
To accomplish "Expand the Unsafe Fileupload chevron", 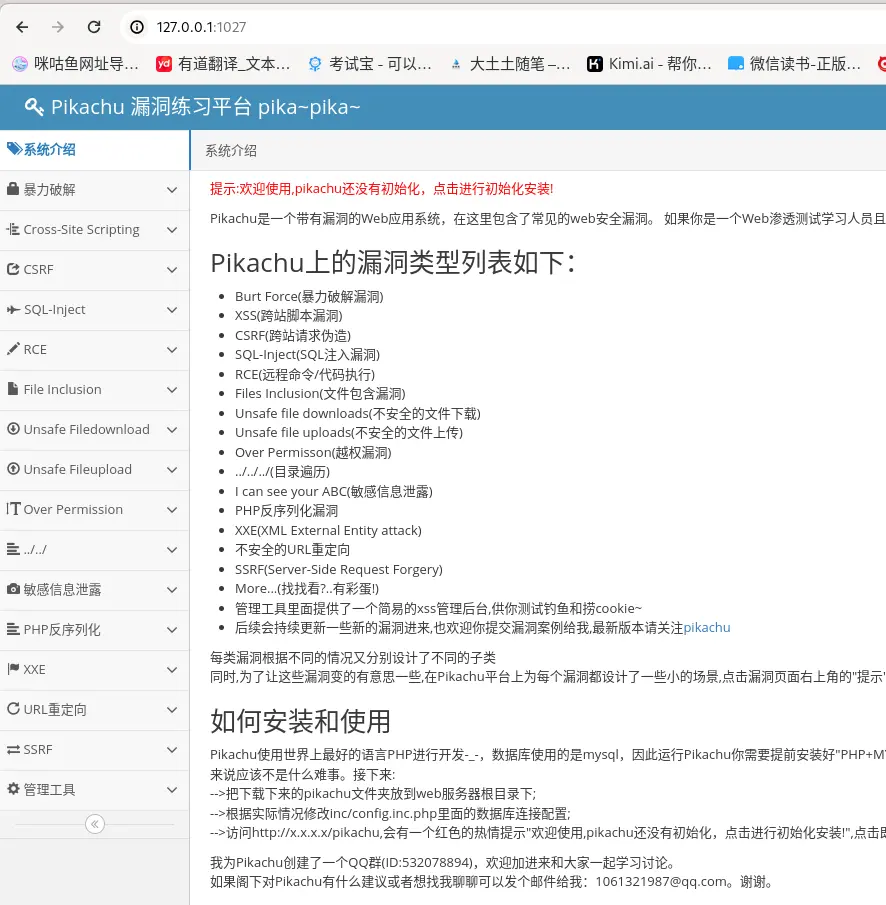I will [171, 470].
